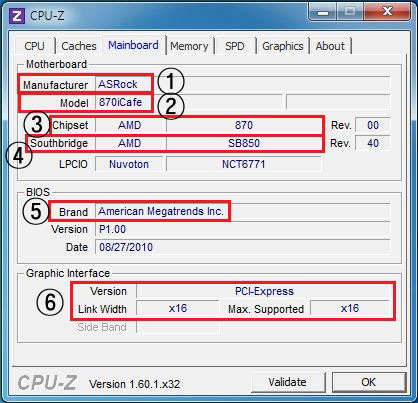Viewport: 418px width, 403px height.
Task: Click the southbridge Rev. 40 value
Action: [x=373, y=143]
